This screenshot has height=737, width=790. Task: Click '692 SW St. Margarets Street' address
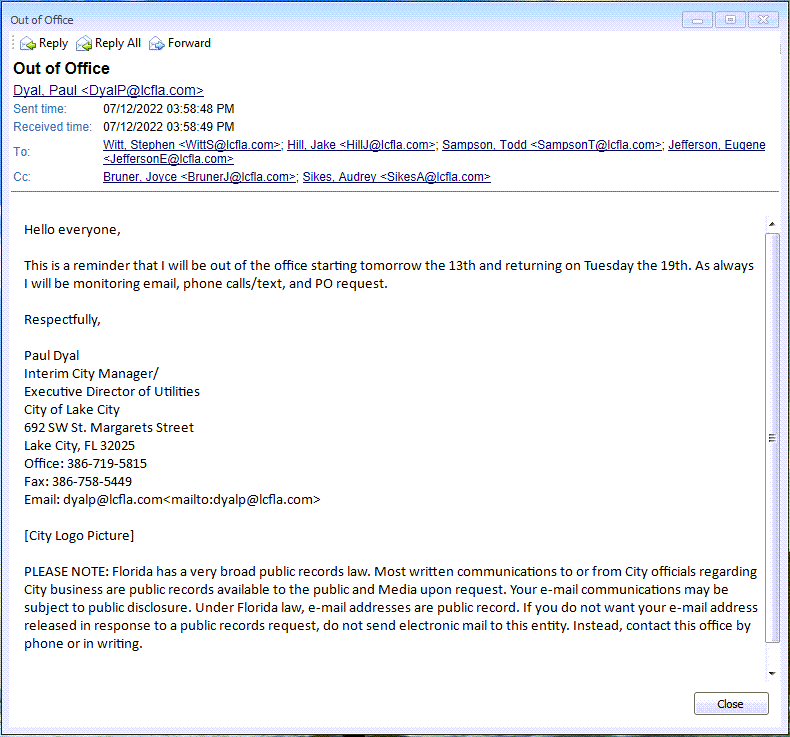109,428
